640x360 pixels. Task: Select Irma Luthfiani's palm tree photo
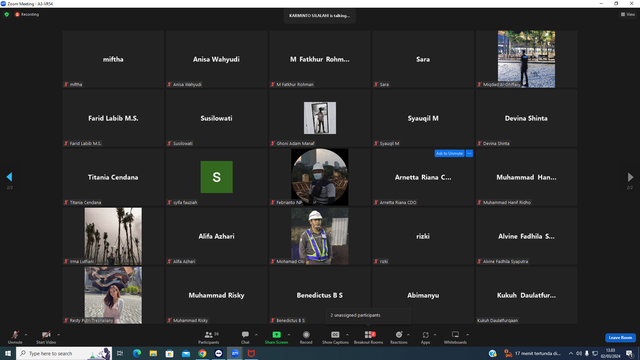tap(113, 236)
